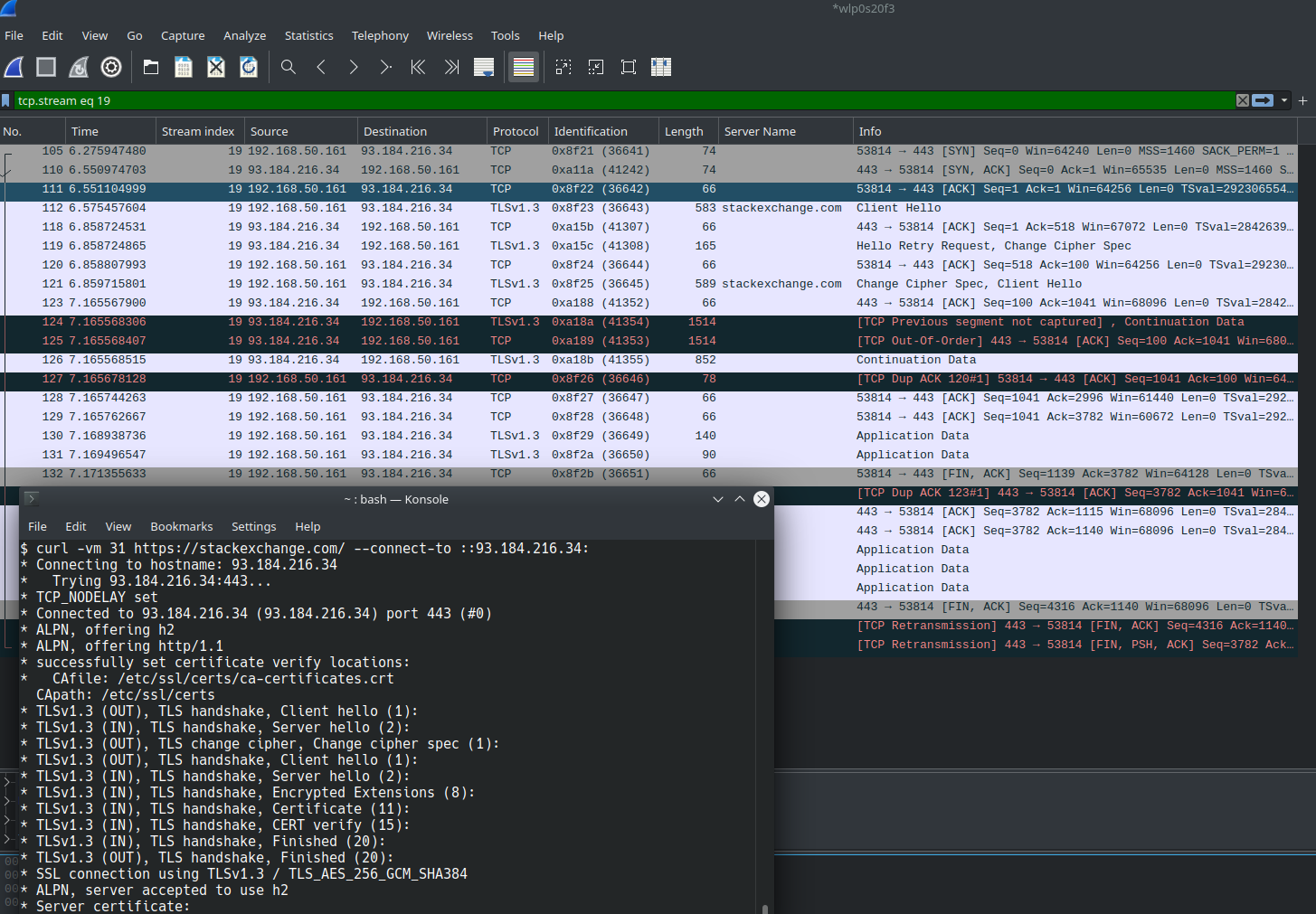Open recent display filters dropdown
This screenshot has height=914, width=1316.
coord(1284,100)
